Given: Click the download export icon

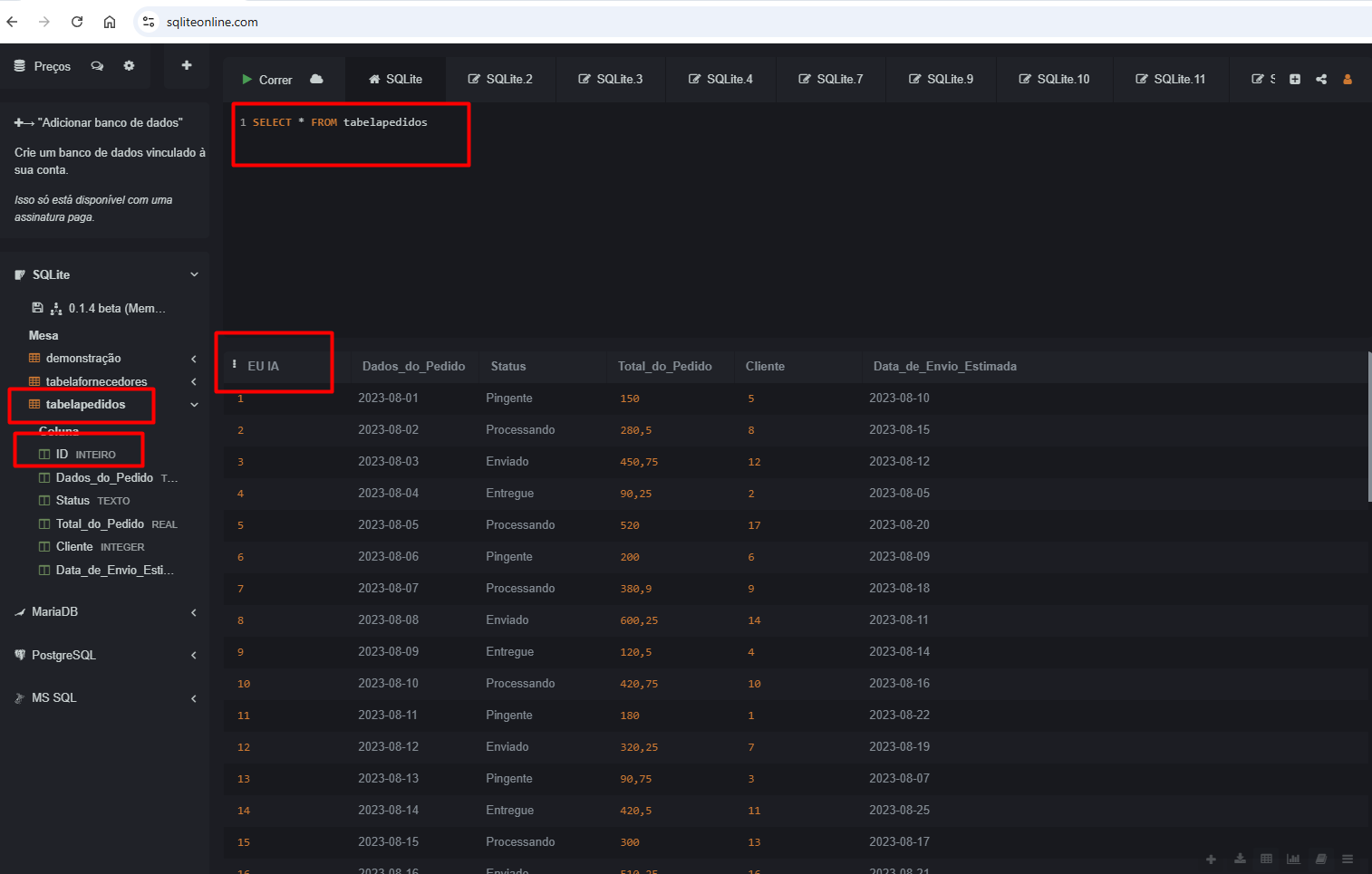Looking at the screenshot, I should (1240, 859).
